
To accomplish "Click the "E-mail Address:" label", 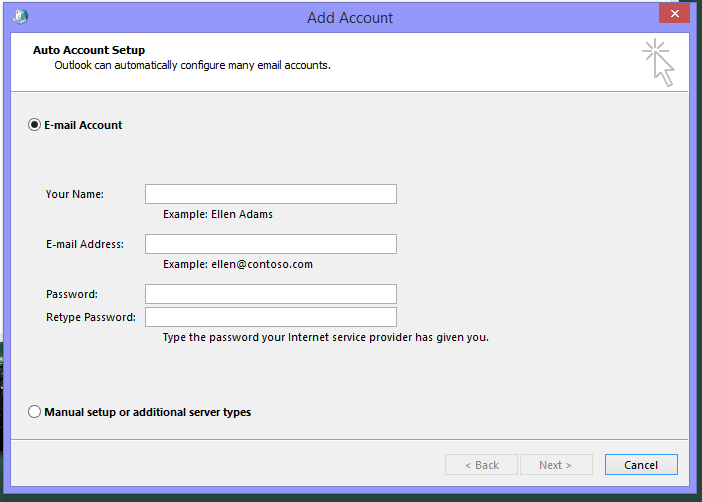I will pyautogui.click(x=85, y=244).
